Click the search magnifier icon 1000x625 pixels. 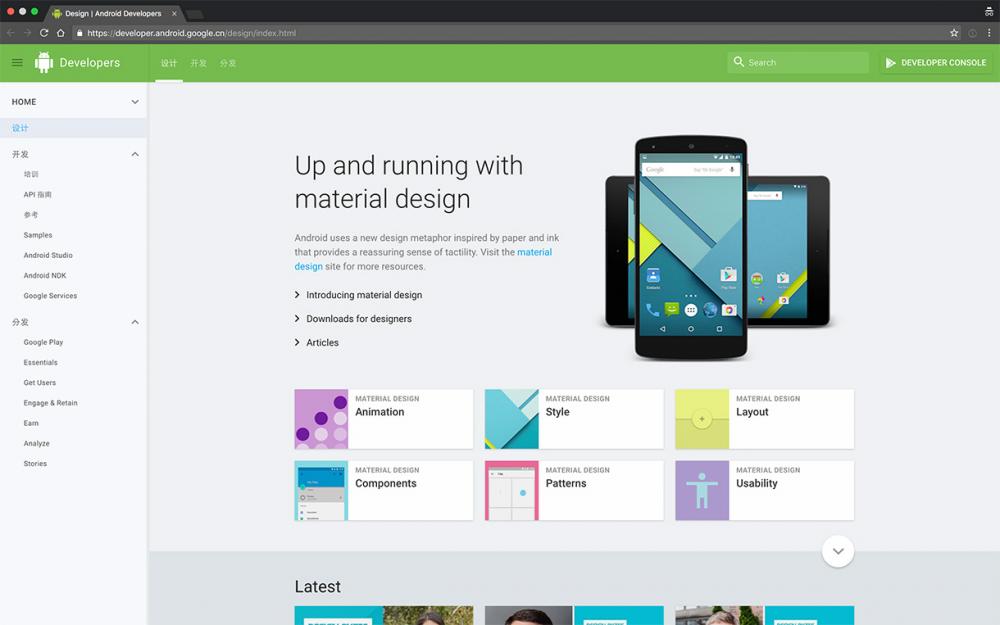pyautogui.click(x=739, y=62)
